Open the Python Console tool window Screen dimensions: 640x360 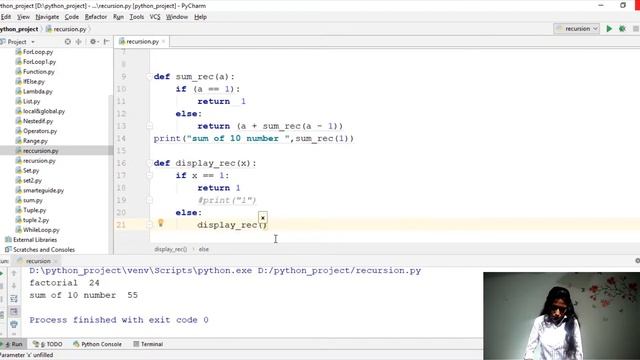(x=98, y=344)
